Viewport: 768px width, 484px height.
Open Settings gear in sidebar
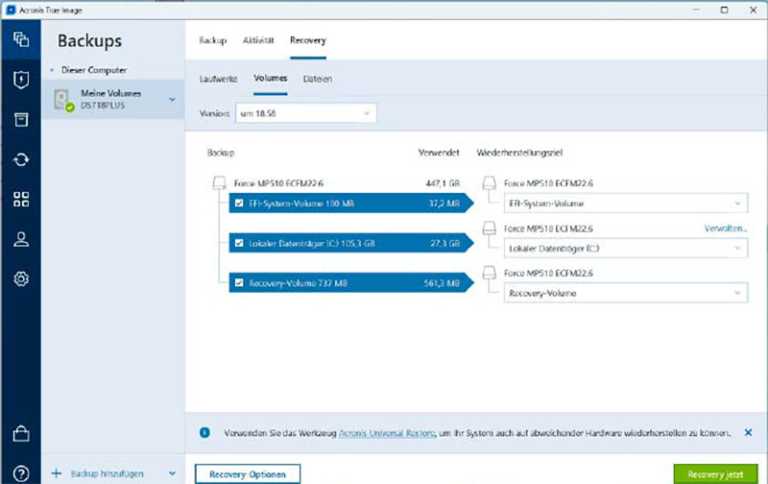pyautogui.click(x=21, y=279)
